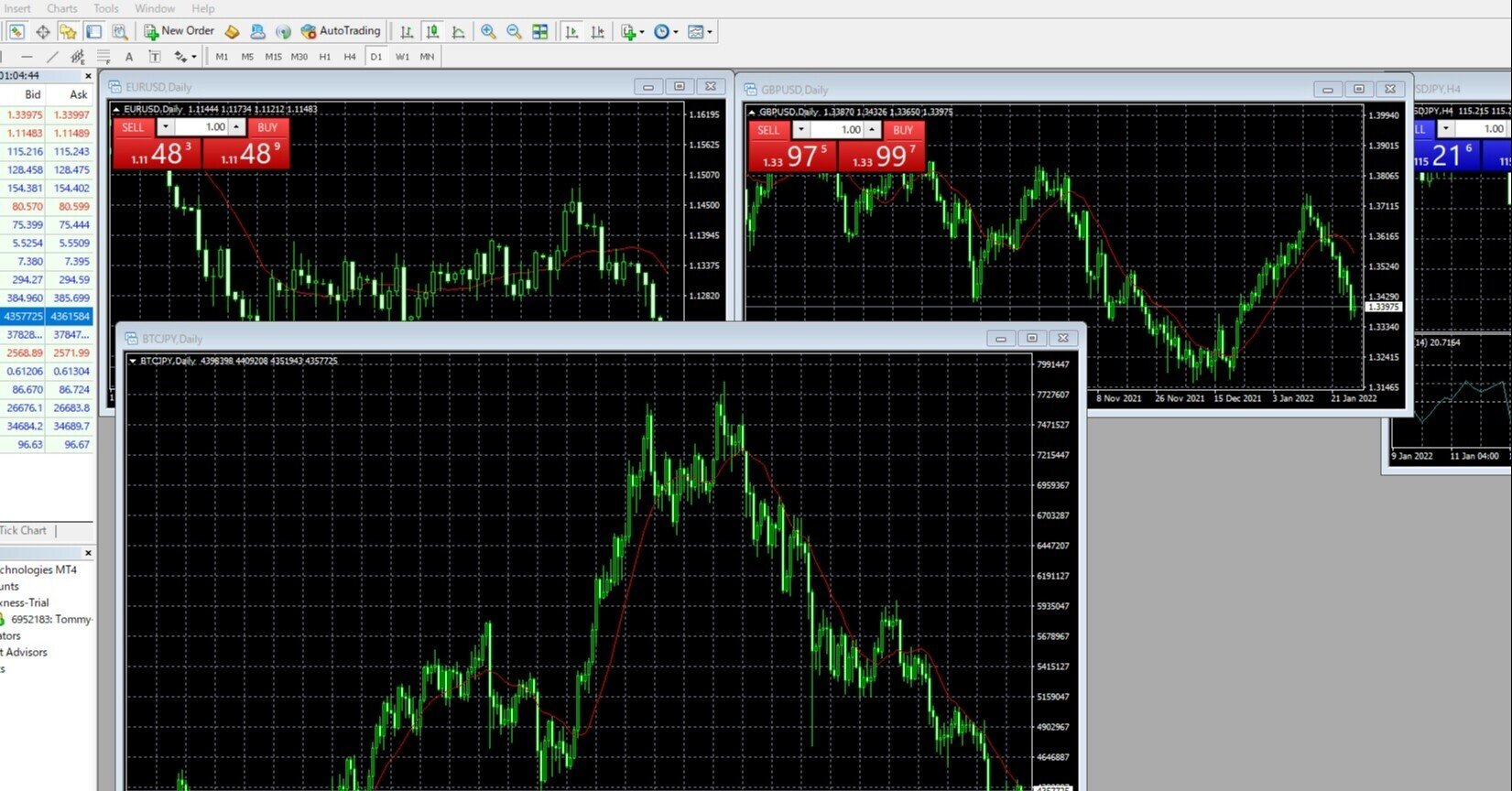Open the Help menu
This screenshot has height=791, width=1512.
[x=203, y=8]
